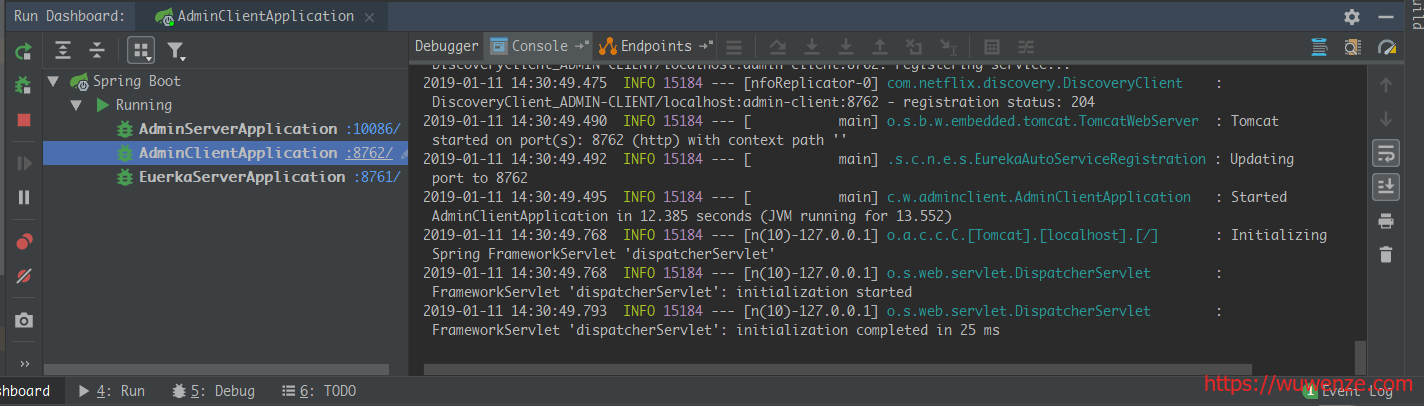Collapse the Running group node
Screen dimensions: 1424x406
click(76, 105)
